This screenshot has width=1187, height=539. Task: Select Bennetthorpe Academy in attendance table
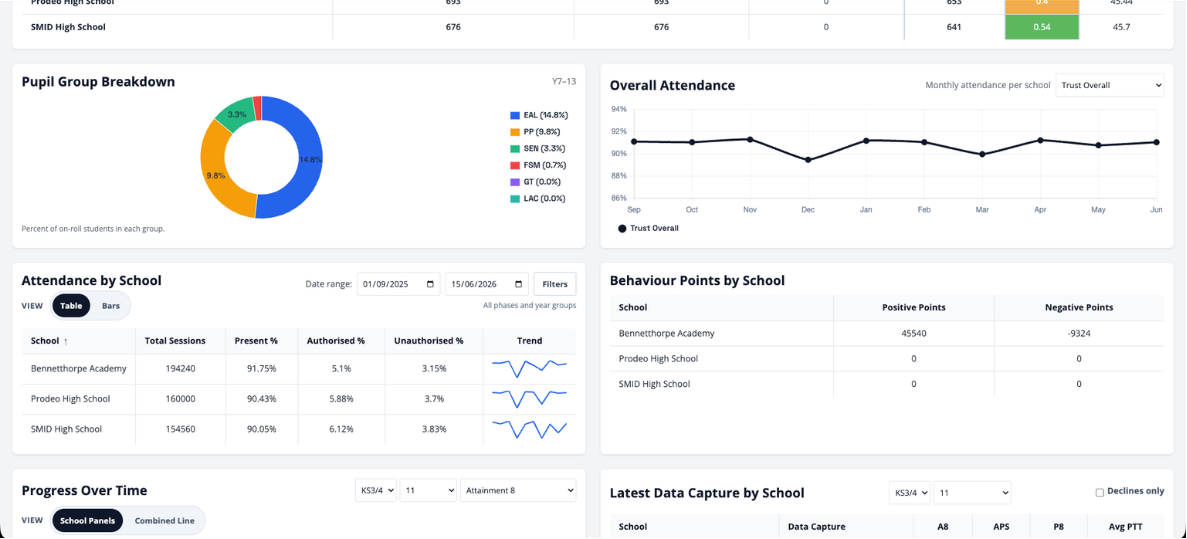pyautogui.click(x=79, y=369)
